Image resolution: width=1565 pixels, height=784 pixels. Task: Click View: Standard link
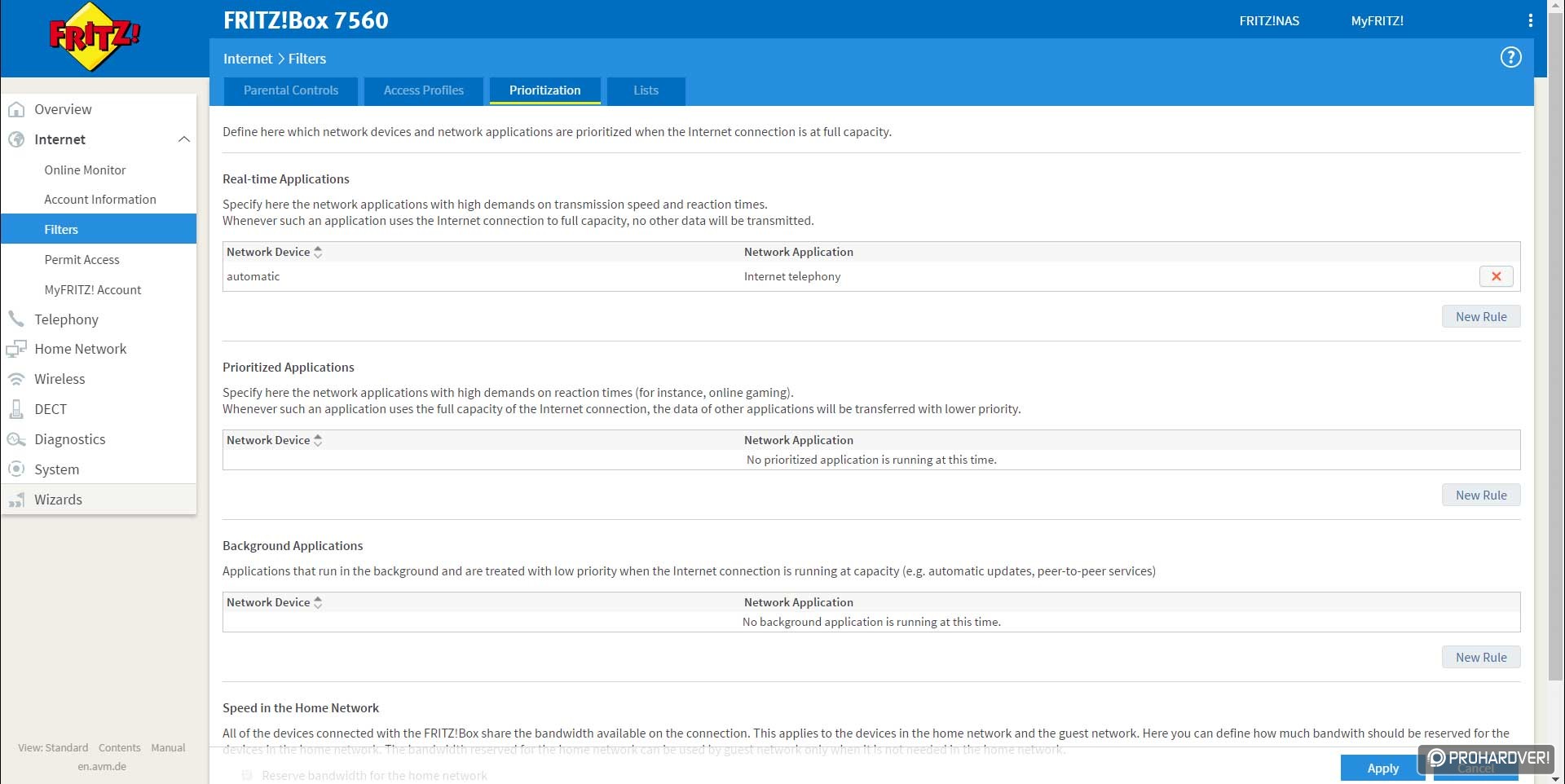53,747
